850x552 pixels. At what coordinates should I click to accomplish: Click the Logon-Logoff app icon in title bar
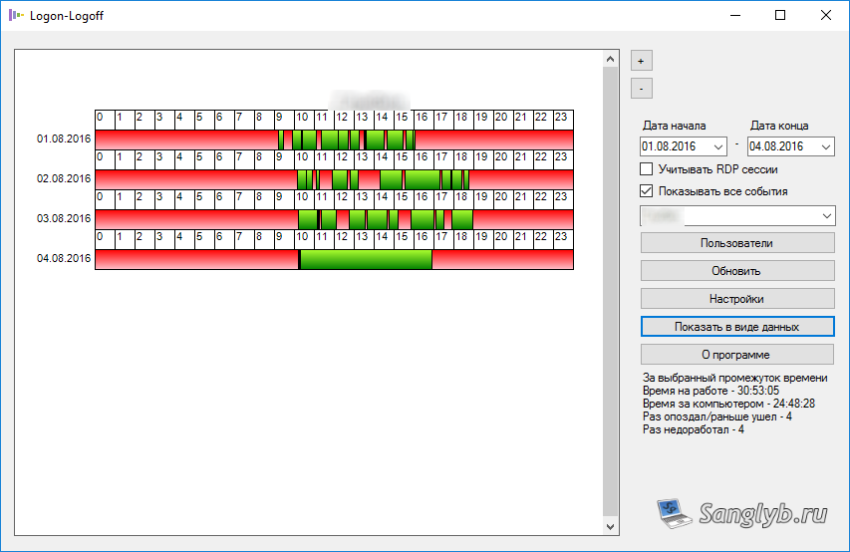pyautogui.click(x=16, y=15)
